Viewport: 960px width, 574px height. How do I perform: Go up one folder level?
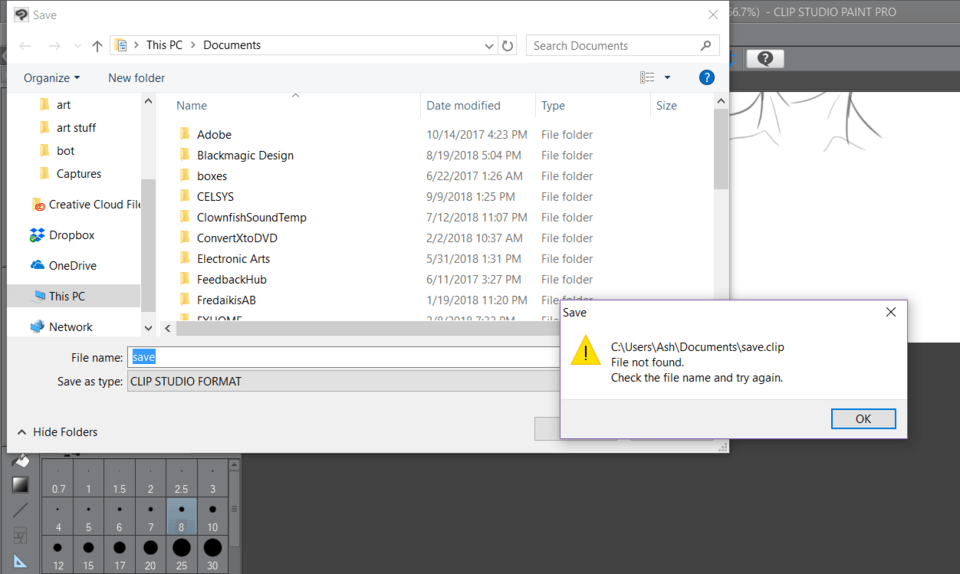coord(97,46)
